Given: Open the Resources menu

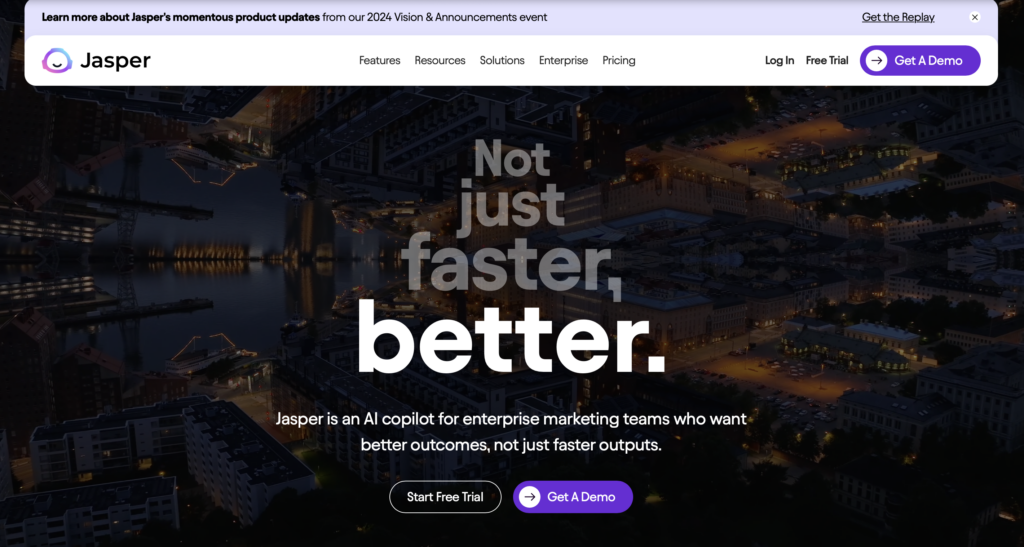Looking at the screenshot, I should coord(440,61).
